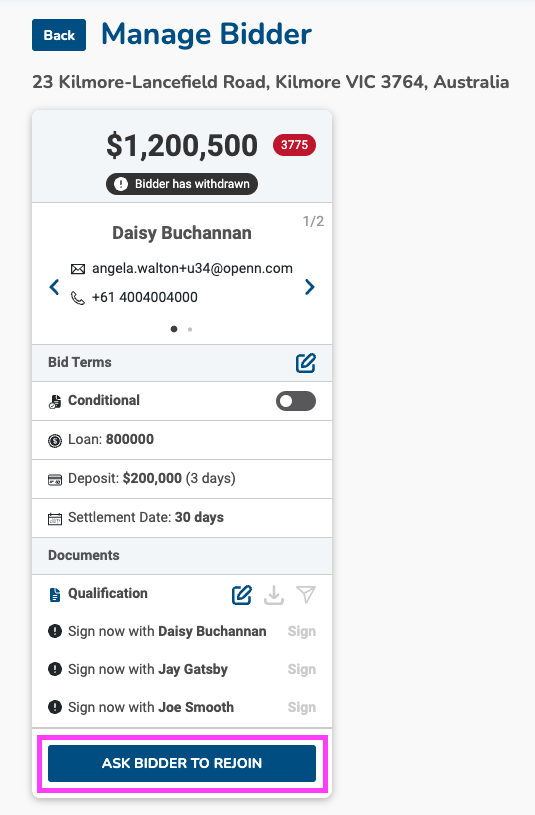Click the phone icon beside +61 4004004000
The image size is (535, 815).
[x=78, y=298]
